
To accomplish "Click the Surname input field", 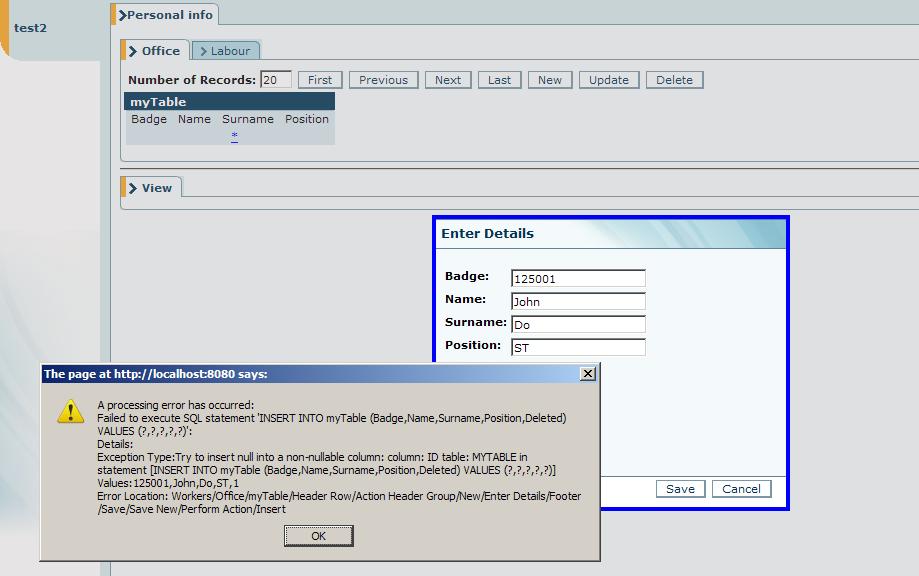I will click(577, 324).
